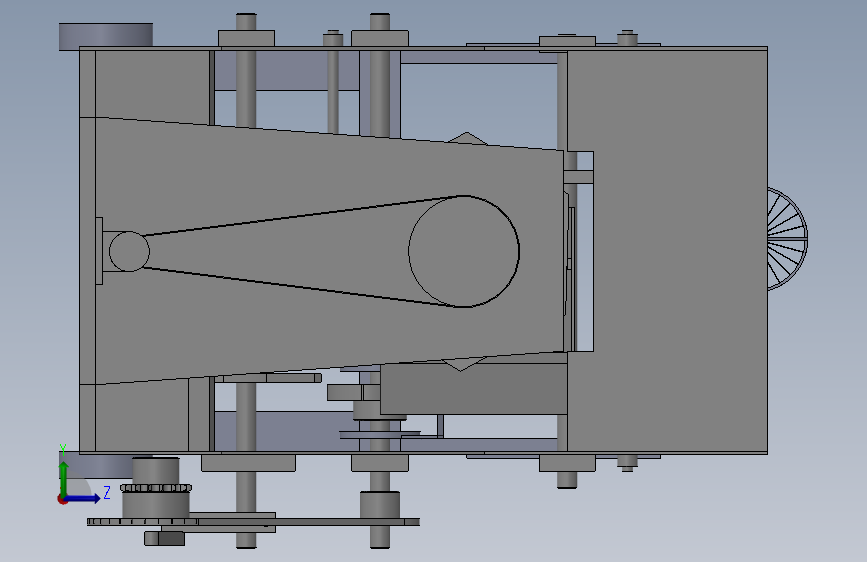Select the large circular pulley face in the model
The image size is (867, 562).
(464, 251)
